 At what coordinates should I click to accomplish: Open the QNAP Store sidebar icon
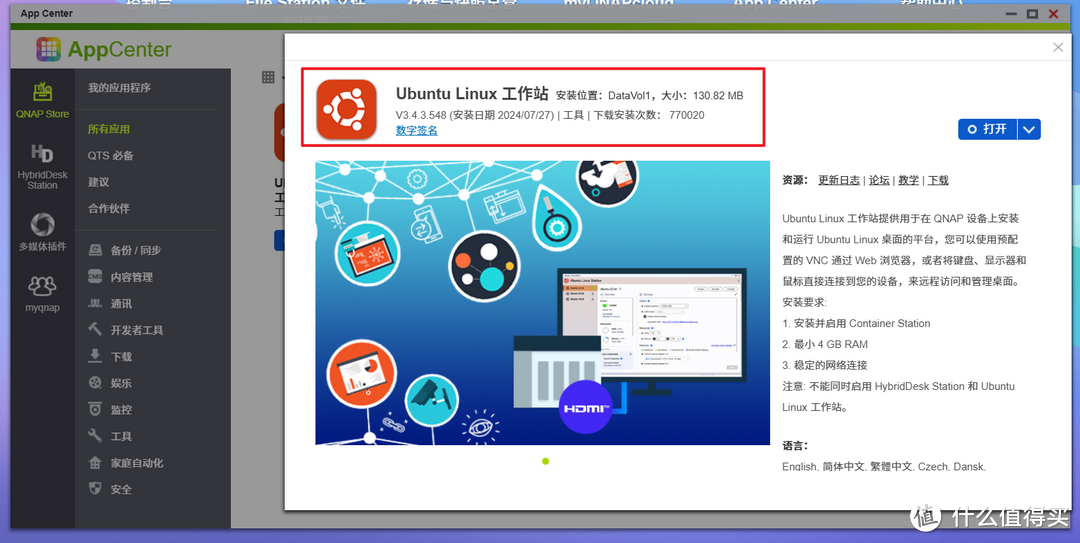(x=43, y=101)
